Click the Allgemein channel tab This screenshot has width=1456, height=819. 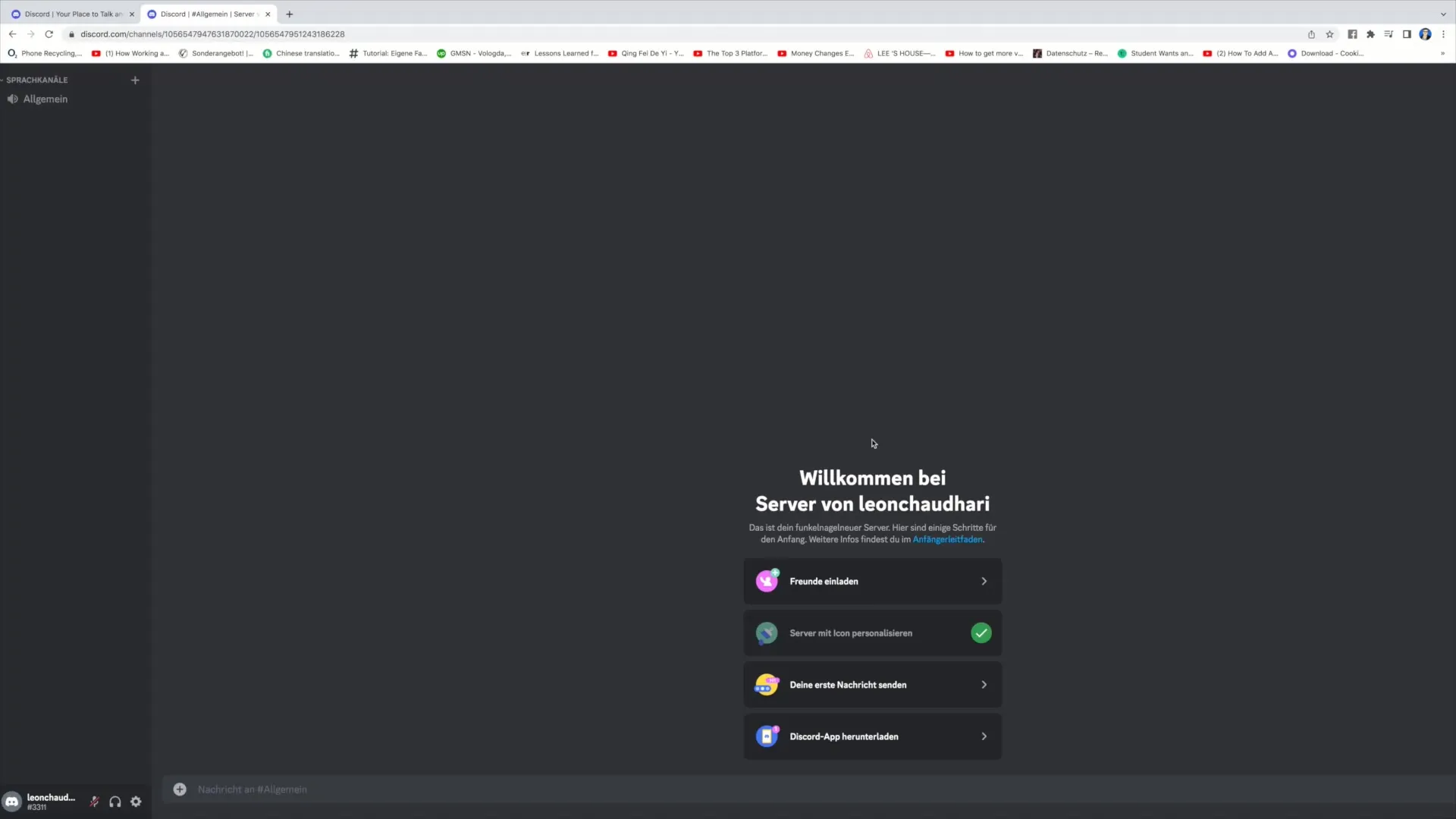45,98
